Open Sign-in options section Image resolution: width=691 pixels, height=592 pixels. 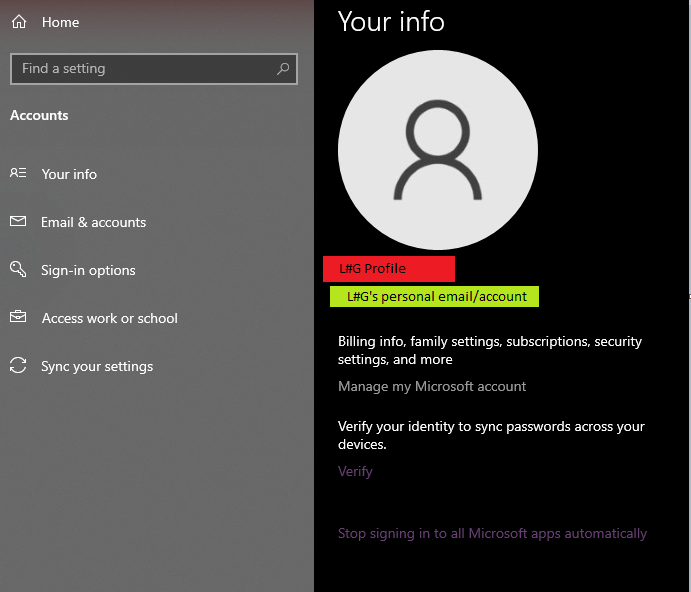click(88, 270)
